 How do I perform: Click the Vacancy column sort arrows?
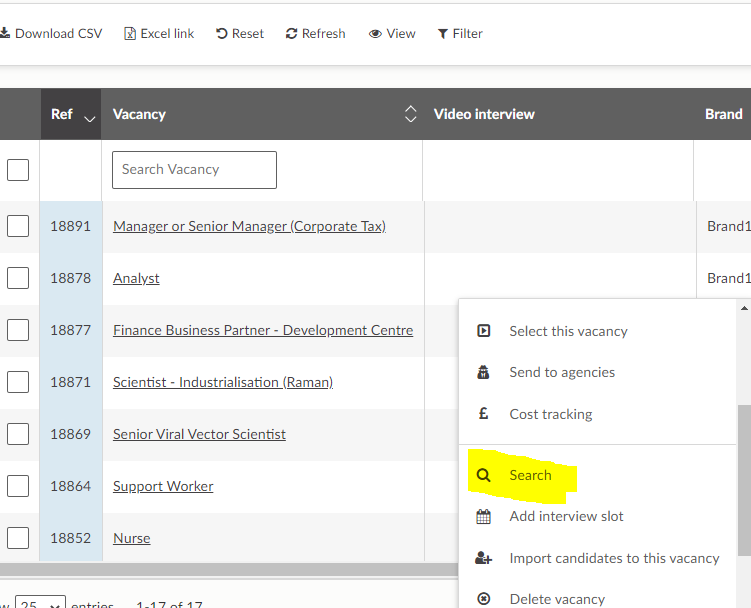click(x=410, y=114)
